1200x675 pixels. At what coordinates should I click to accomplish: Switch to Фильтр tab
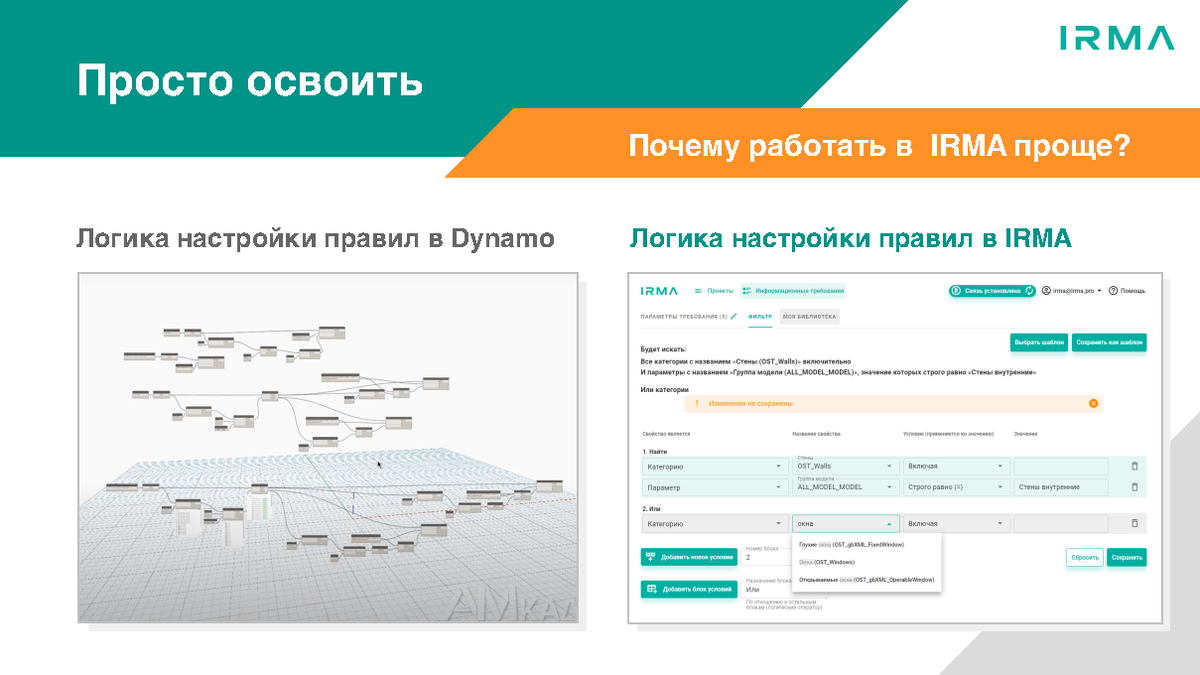pyautogui.click(x=761, y=316)
